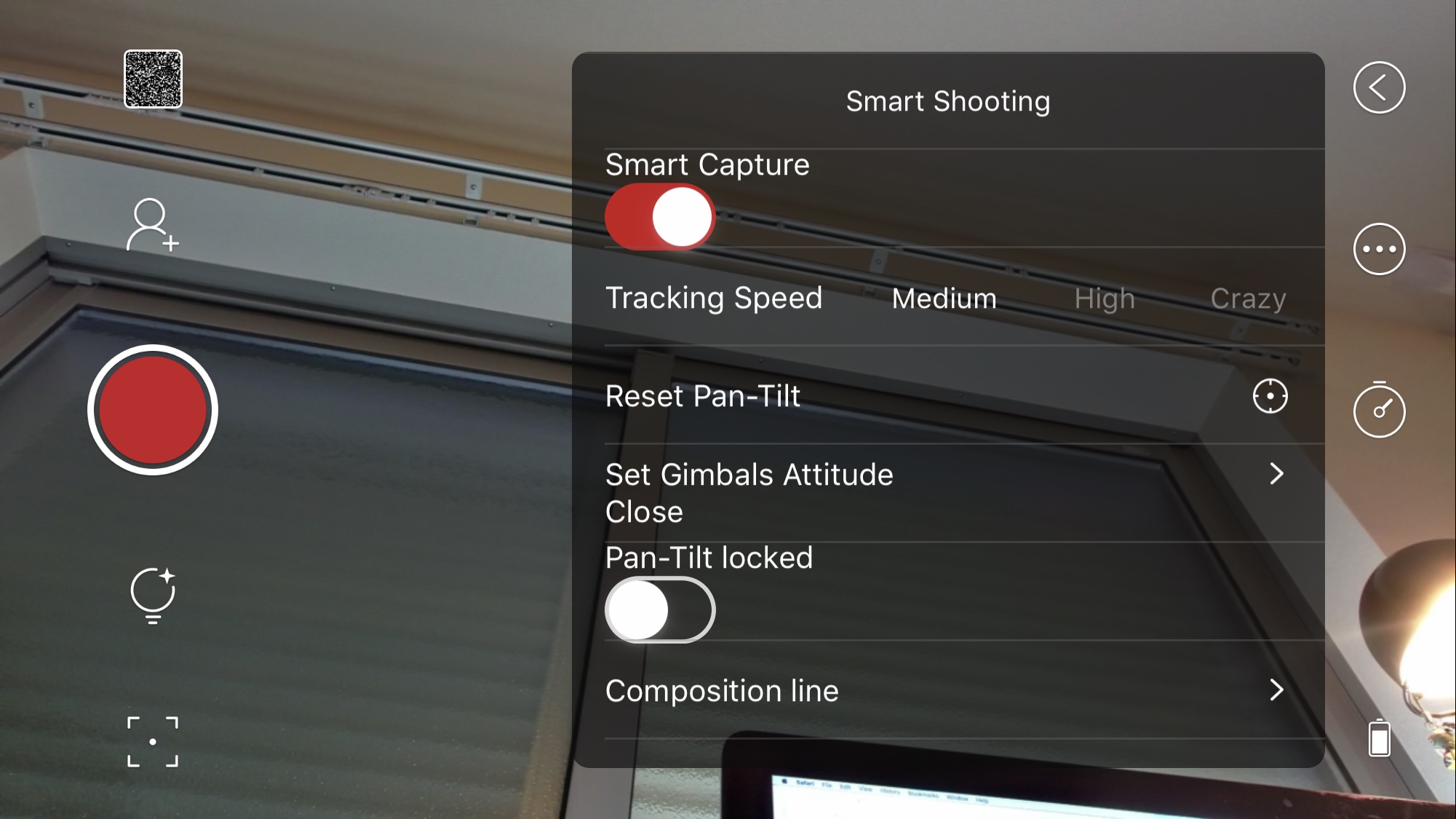Select Crazy tracking speed option
Viewport: 1456px width, 819px height.
click(1248, 298)
